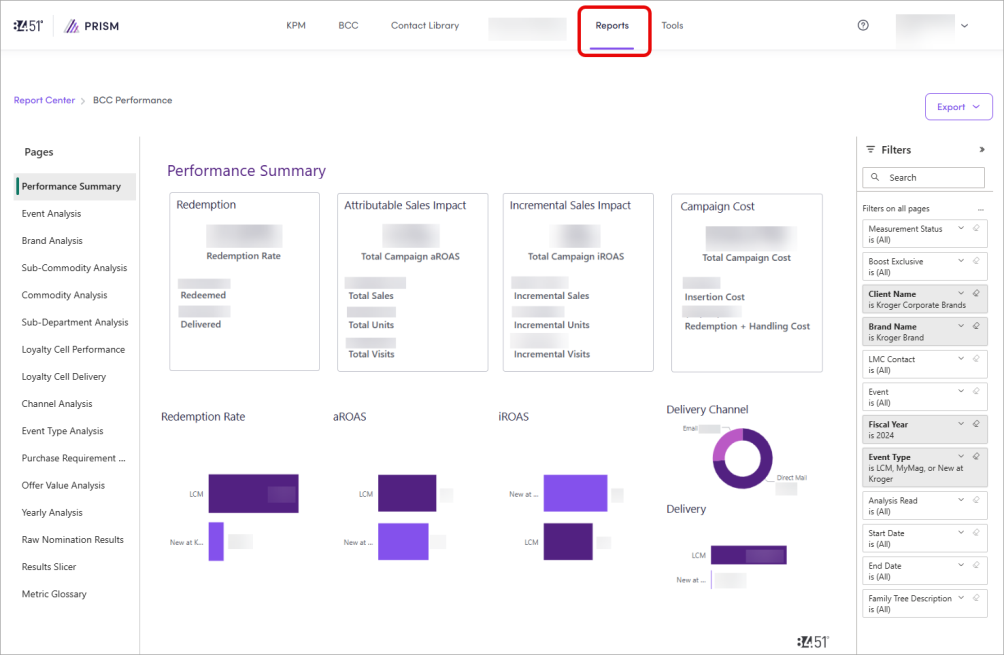Clear the Event Type filter eraser icon
This screenshot has height=655, width=1004.
pos(975,457)
